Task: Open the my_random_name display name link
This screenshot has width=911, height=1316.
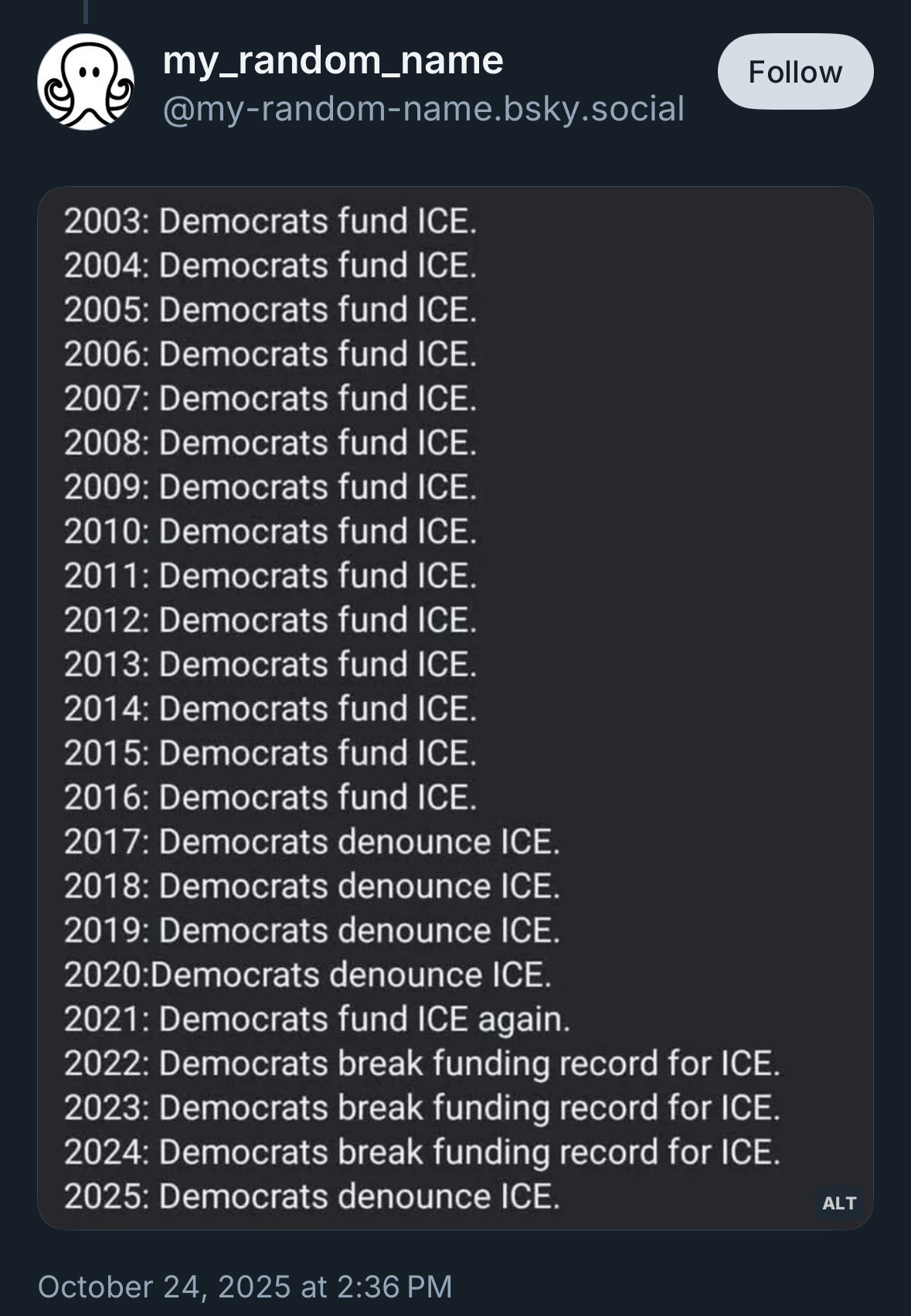Action: coord(333,60)
